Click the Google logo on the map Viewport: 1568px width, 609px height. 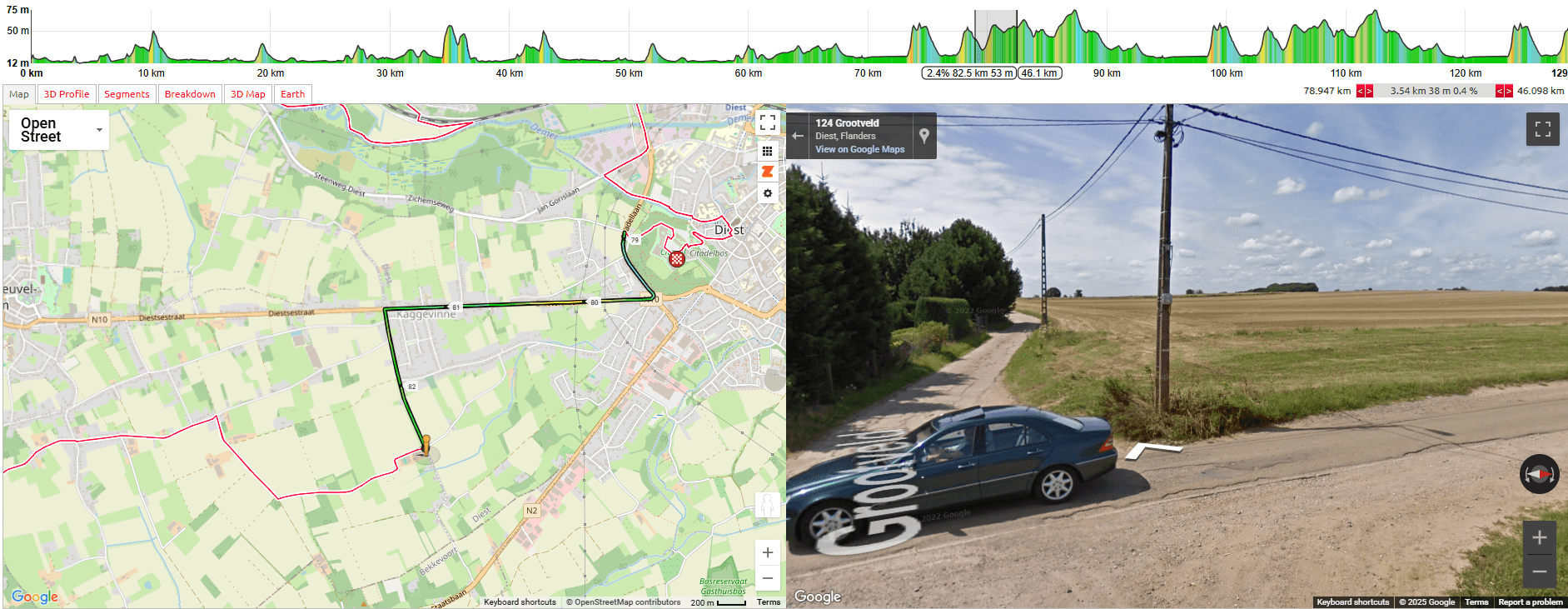click(x=35, y=597)
